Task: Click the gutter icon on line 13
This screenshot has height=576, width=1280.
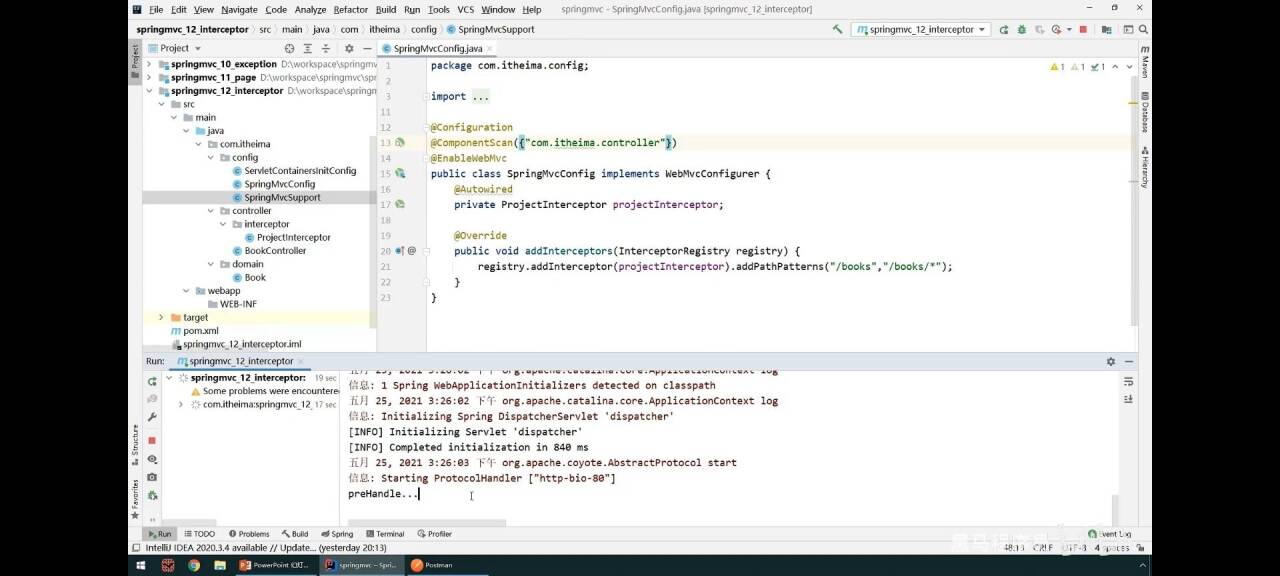Action: click(x=399, y=143)
